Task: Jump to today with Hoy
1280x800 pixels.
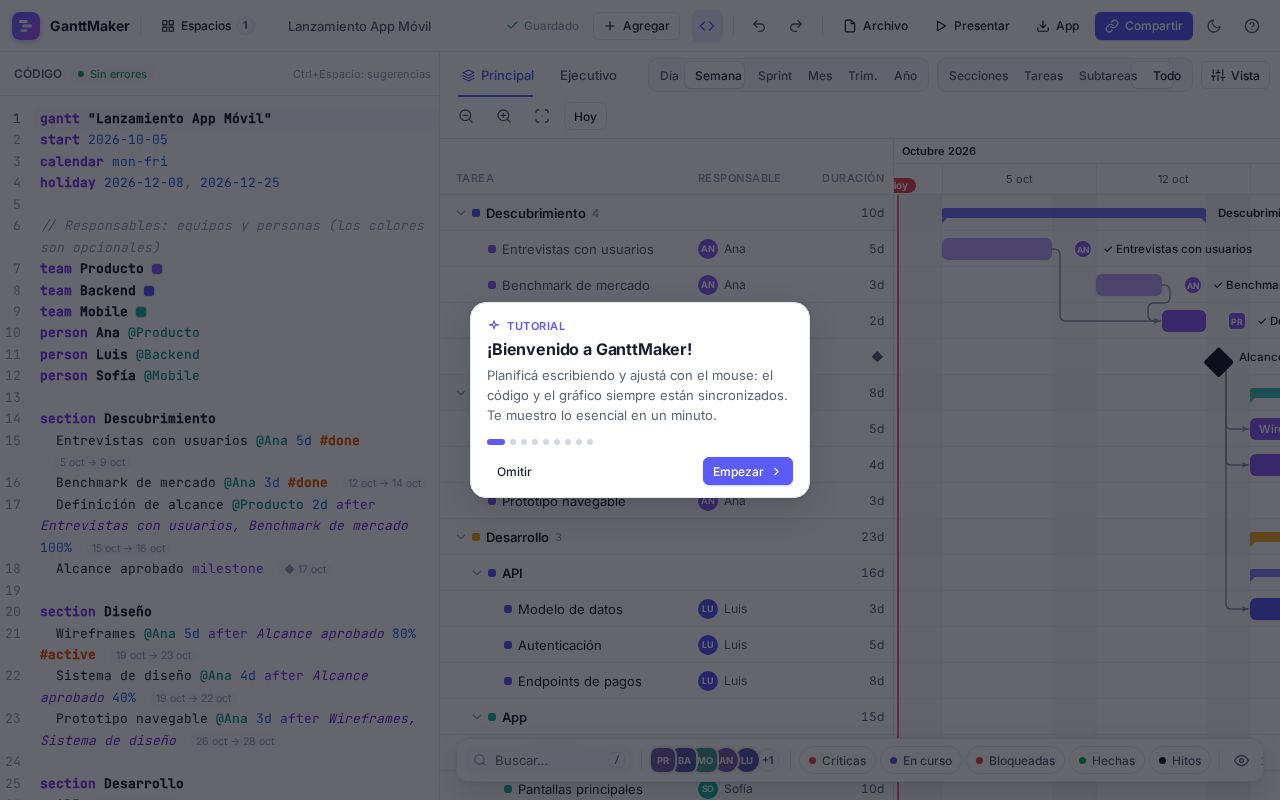Action: 585,116
